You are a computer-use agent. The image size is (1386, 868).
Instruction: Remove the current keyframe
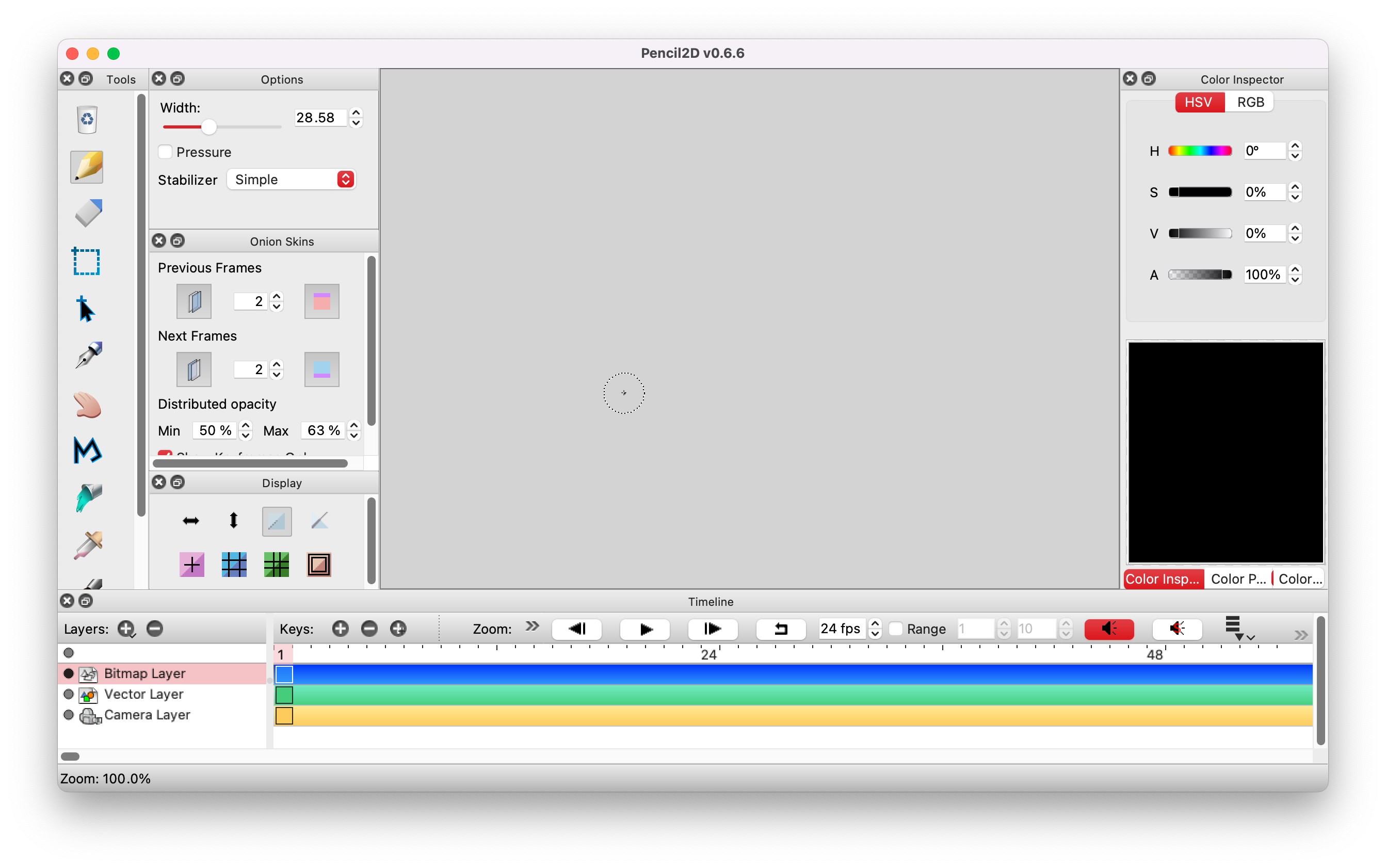pos(369,629)
